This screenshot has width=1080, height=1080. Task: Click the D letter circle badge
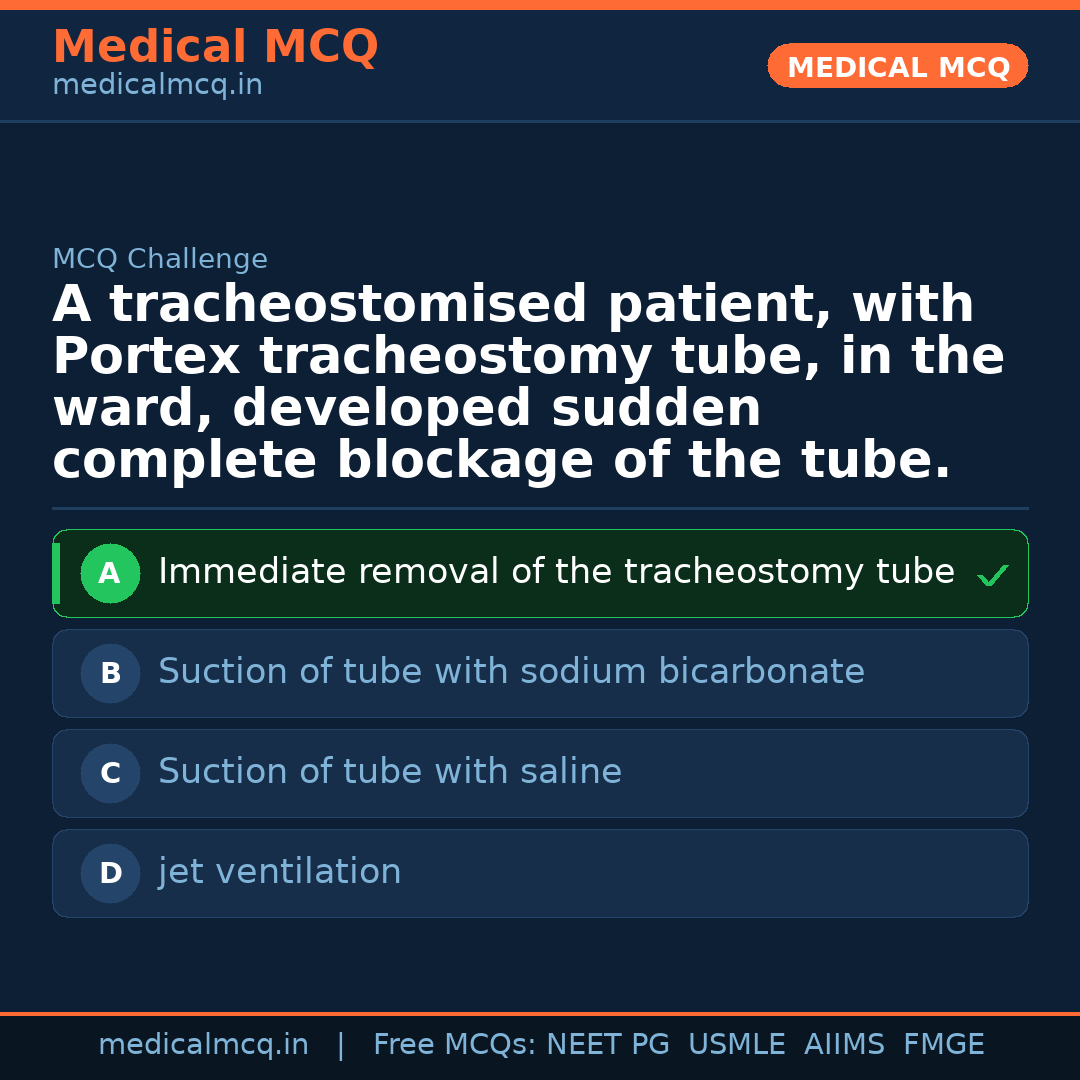(x=110, y=874)
